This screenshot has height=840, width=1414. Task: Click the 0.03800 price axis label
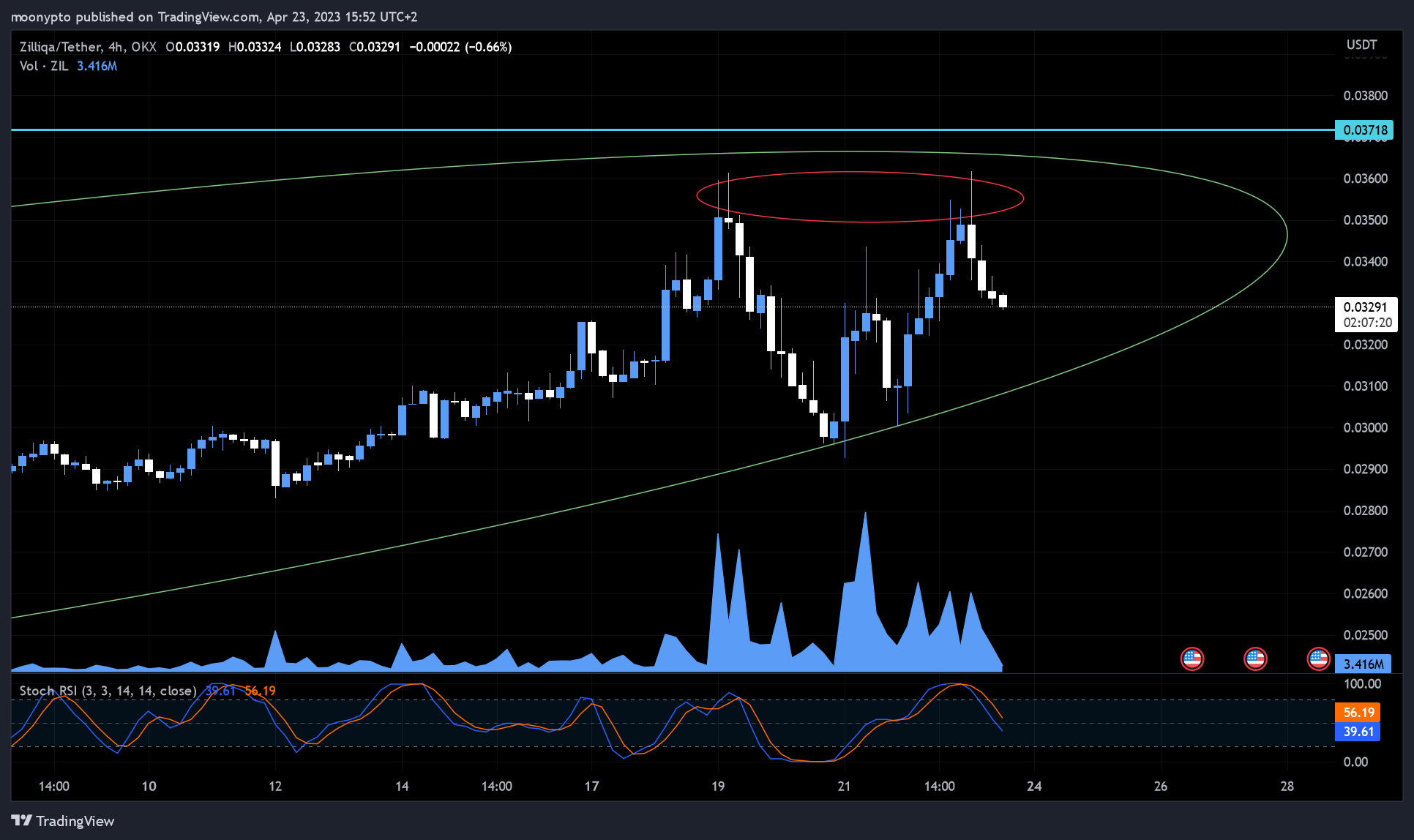pyautogui.click(x=1365, y=95)
